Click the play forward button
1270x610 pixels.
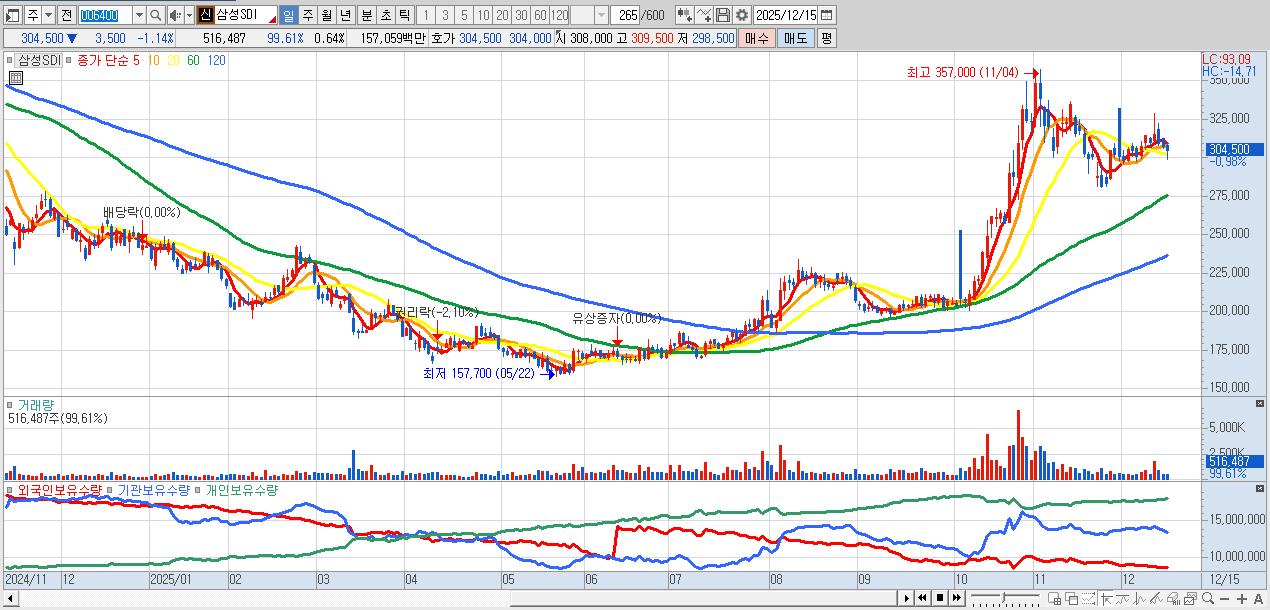click(907, 598)
